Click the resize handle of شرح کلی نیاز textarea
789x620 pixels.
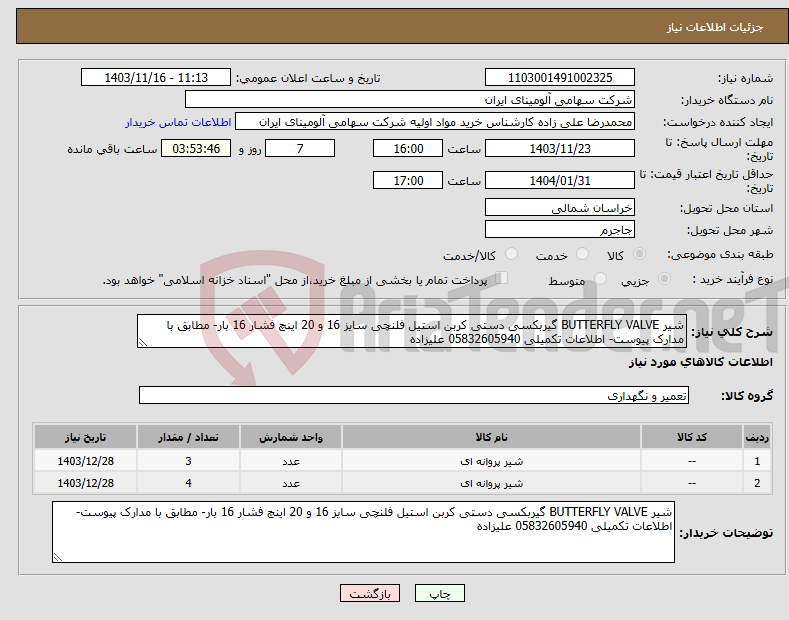143,343
